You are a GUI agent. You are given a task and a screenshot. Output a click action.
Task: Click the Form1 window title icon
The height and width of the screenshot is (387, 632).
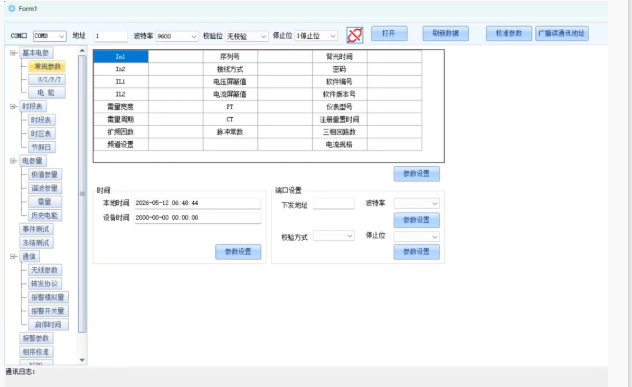(x=12, y=8)
